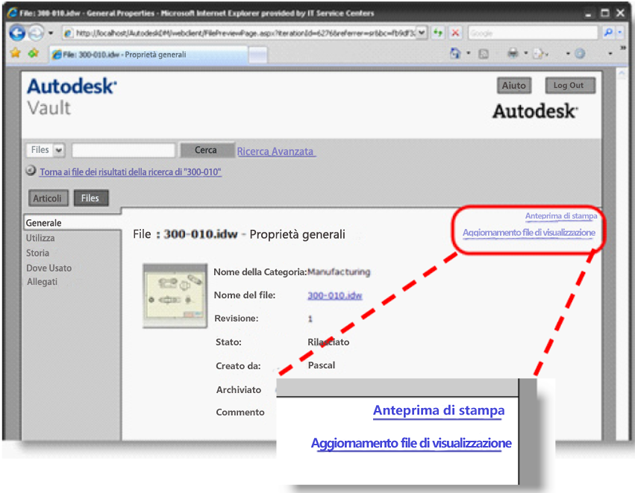Viewport: 635px width, 493px height.
Task: Switch to the Files tab
Action: click(x=91, y=198)
